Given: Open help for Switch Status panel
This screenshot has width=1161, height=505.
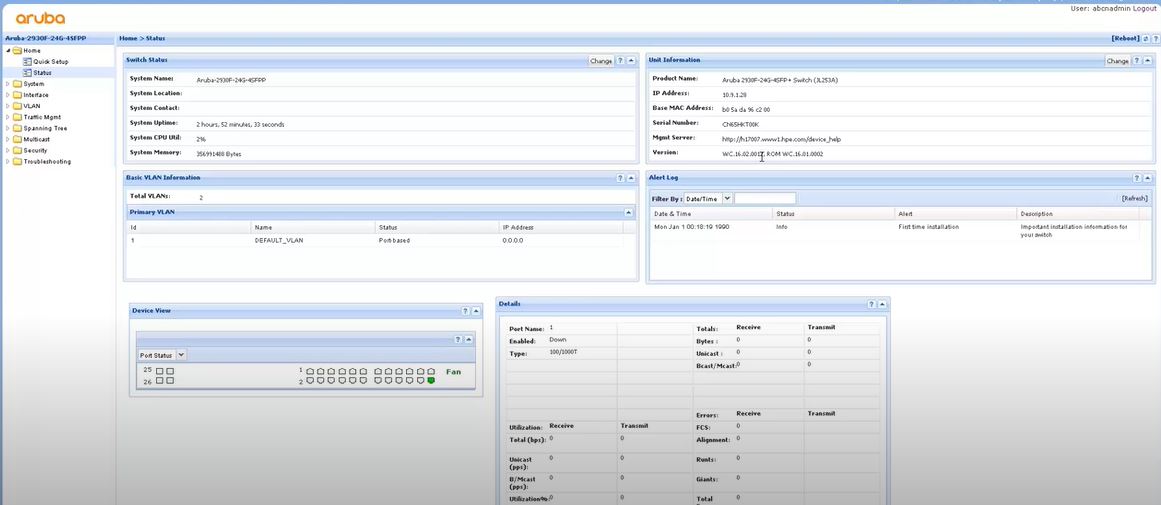Looking at the screenshot, I should [620, 61].
